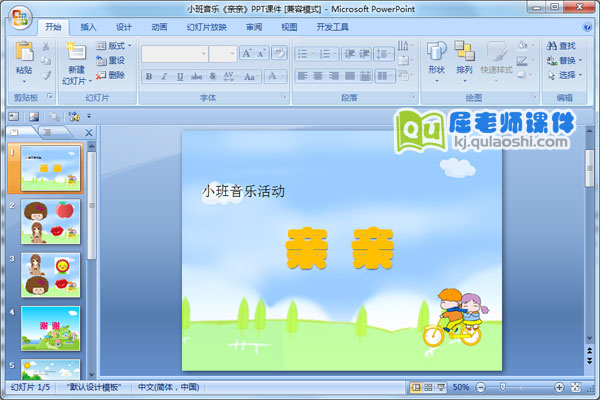Justify text in paragraph group
This screenshot has height=400, width=600.
349,76
